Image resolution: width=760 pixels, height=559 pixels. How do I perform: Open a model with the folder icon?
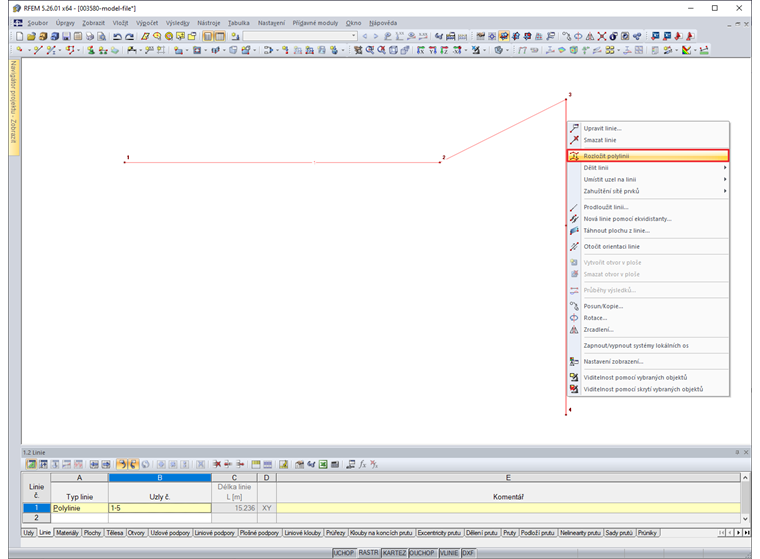[31, 36]
